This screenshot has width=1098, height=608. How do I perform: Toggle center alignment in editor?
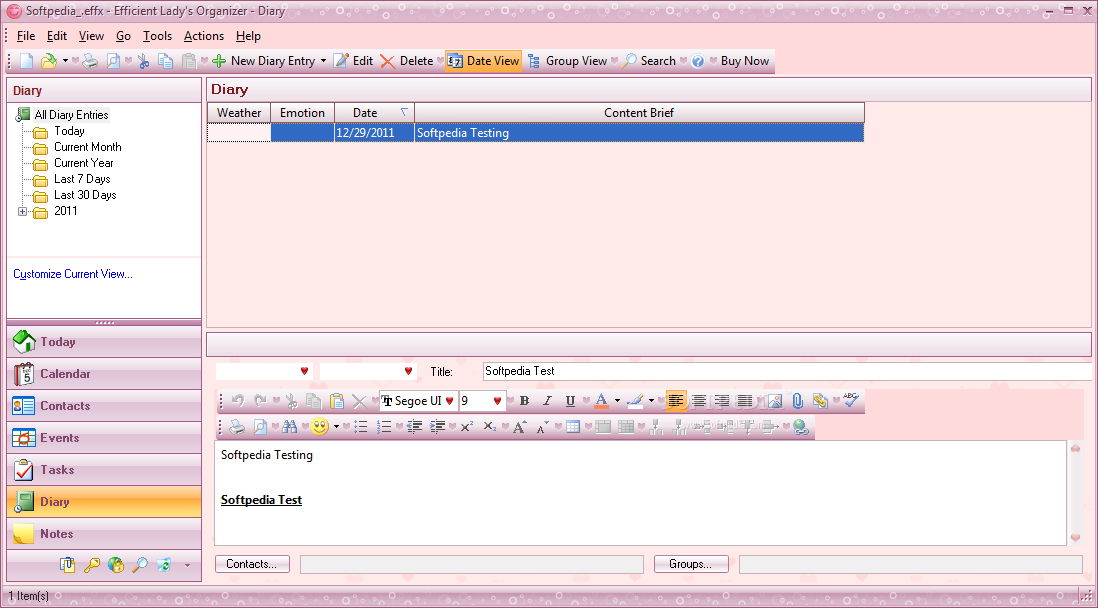(x=699, y=401)
